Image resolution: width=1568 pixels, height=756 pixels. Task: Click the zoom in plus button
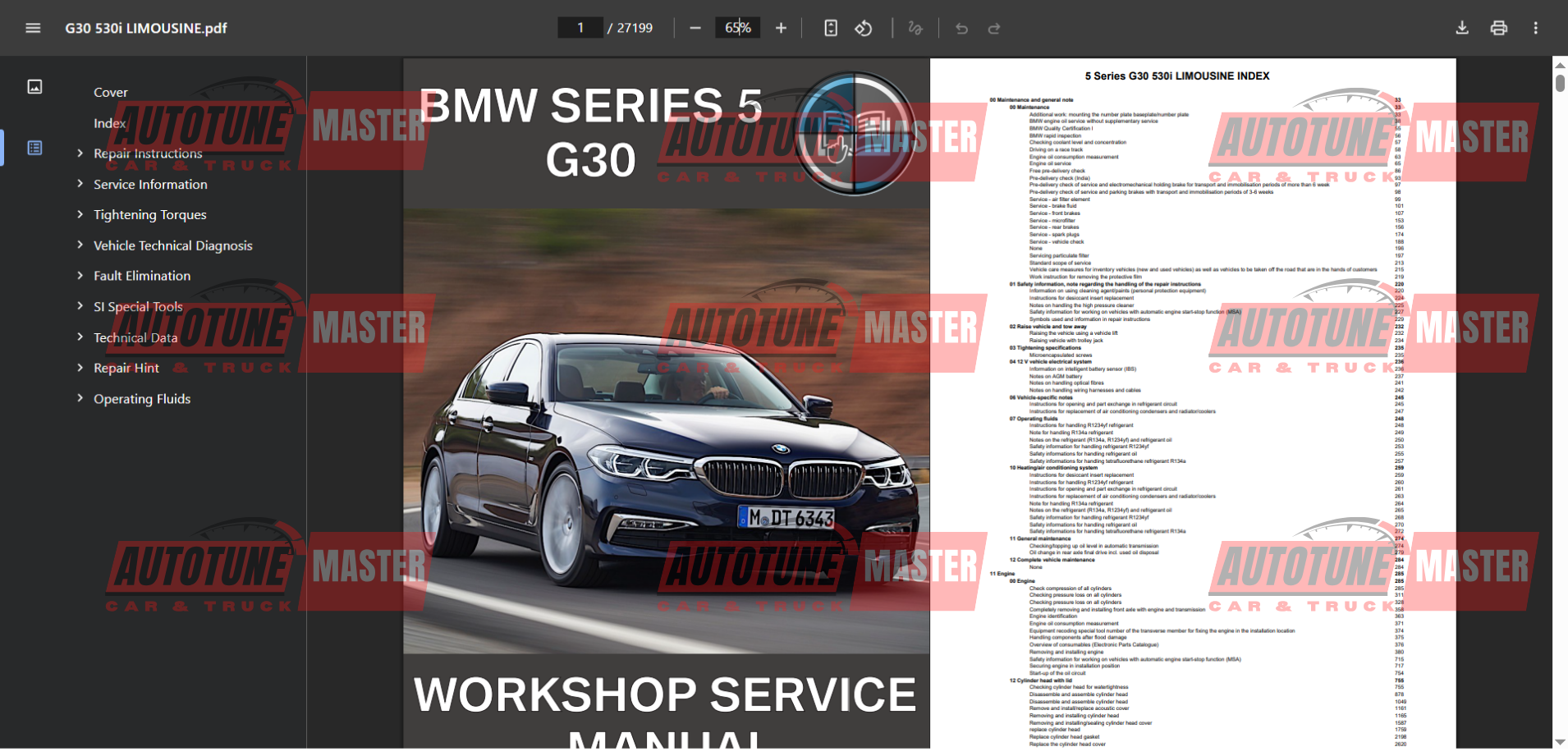point(781,28)
